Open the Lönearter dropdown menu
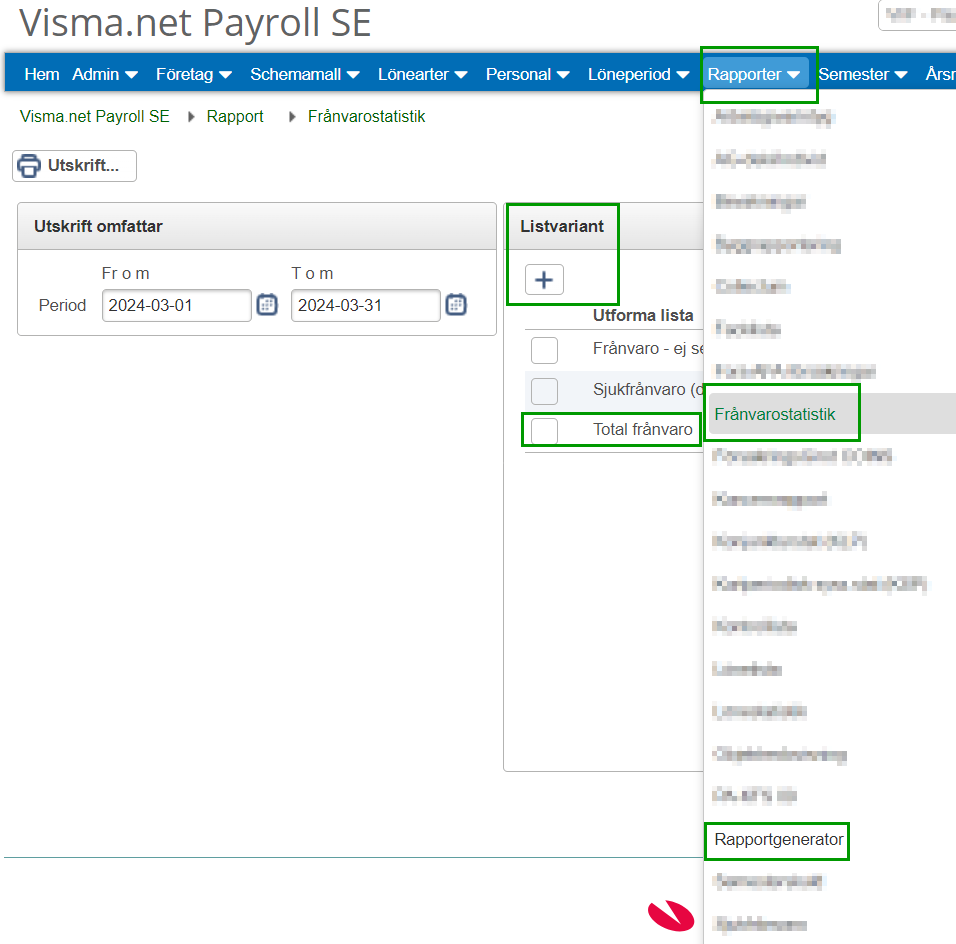The width and height of the screenshot is (956, 944). click(423, 74)
